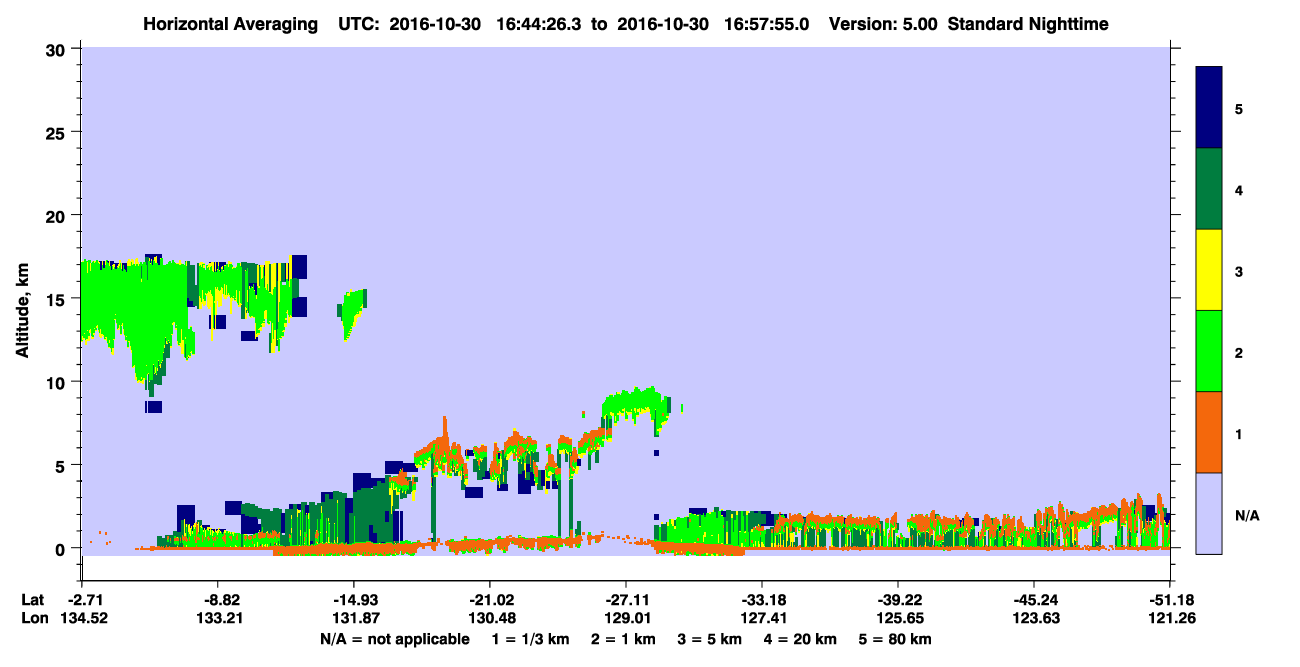Click legend text '2 = 1 km'
Viewport: 1300px width, 667px height.
click(624, 639)
